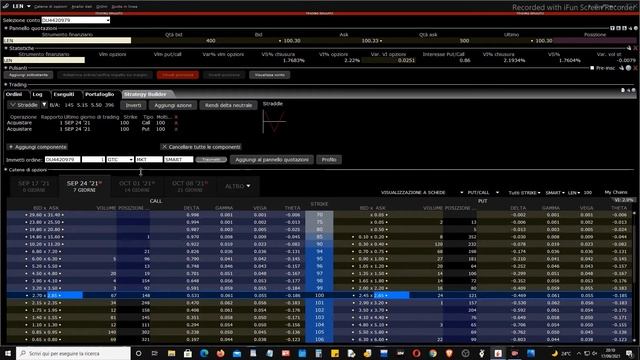
Task: Open Microsoft Store from the taskbar
Action: (x=188, y=353)
